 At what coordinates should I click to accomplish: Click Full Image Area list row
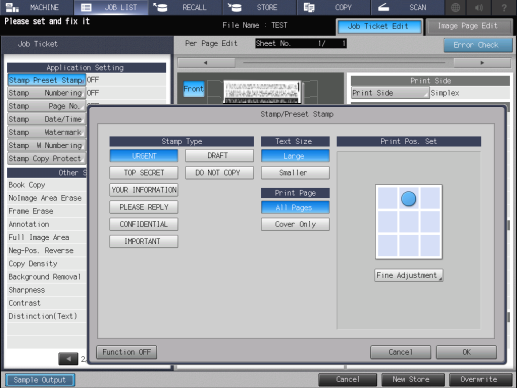[x=47, y=237]
